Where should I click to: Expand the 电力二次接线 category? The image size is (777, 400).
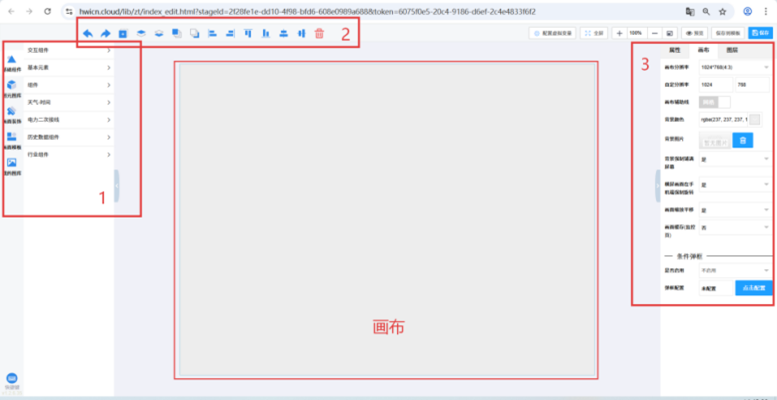point(67,119)
